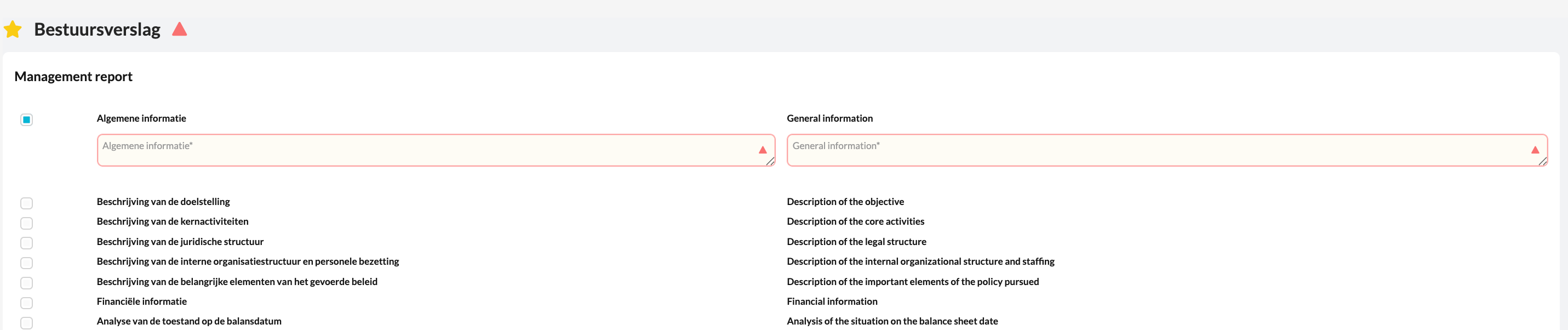Click warning triangle inside Algemene informatie field

tap(762, 150)
